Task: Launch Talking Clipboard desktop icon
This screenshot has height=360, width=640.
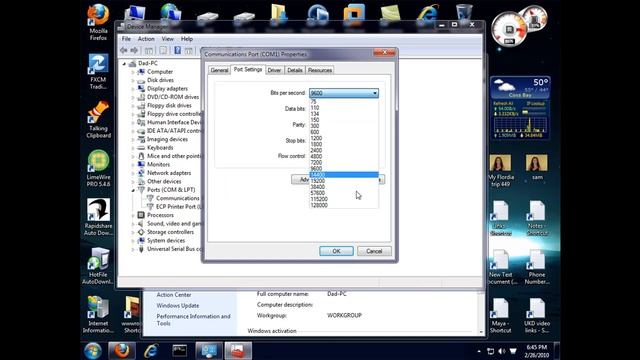Action: click(98, 120)
